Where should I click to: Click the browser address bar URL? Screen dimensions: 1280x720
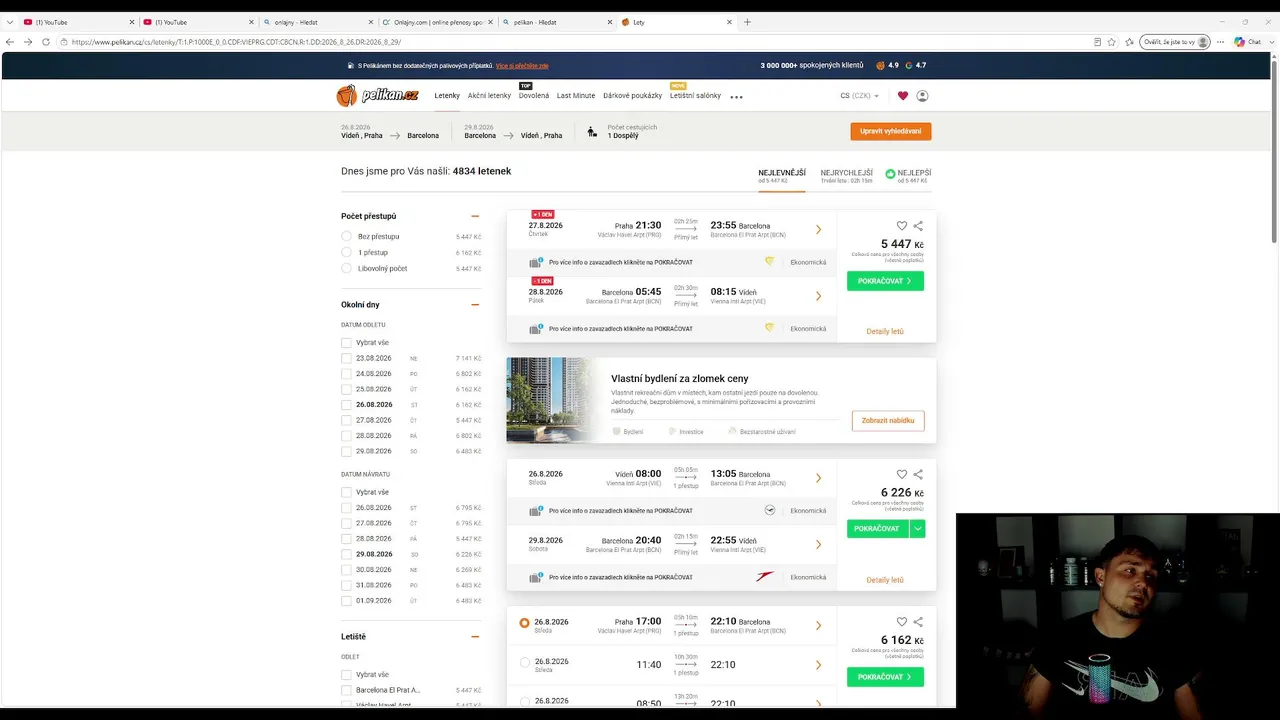[x=237, y=42]
